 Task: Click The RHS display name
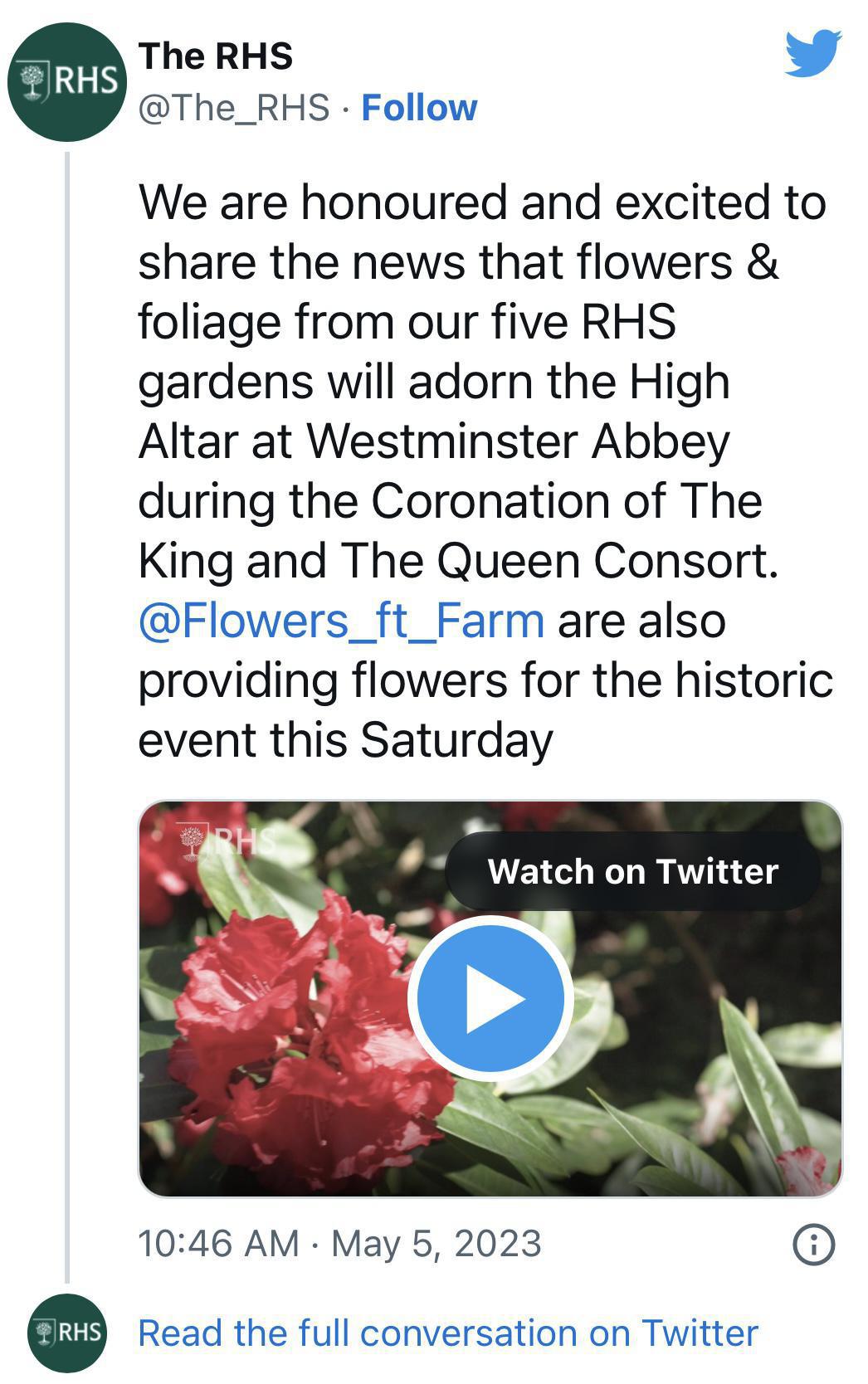click(218, 56)
